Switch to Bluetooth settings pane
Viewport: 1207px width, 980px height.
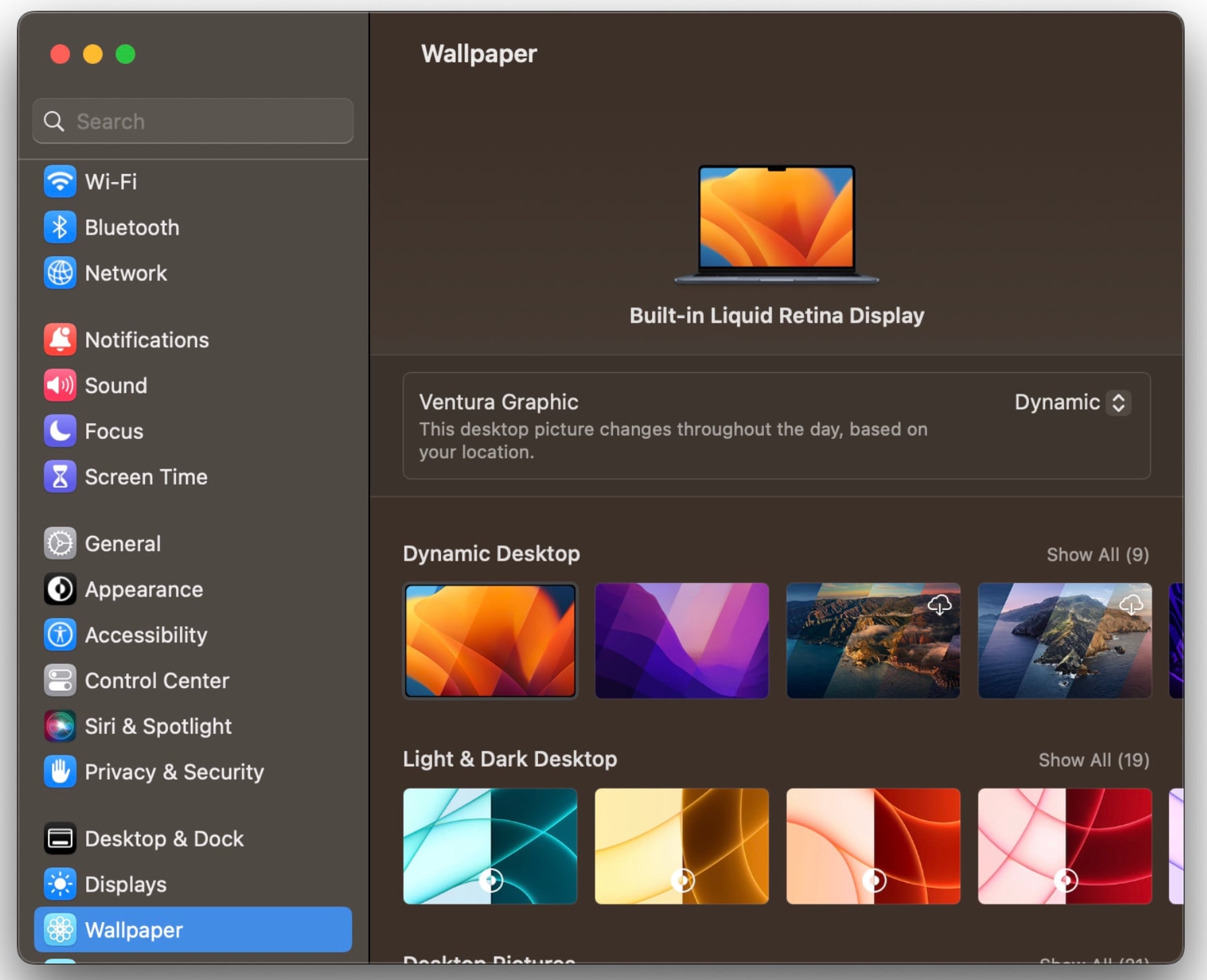193,227
